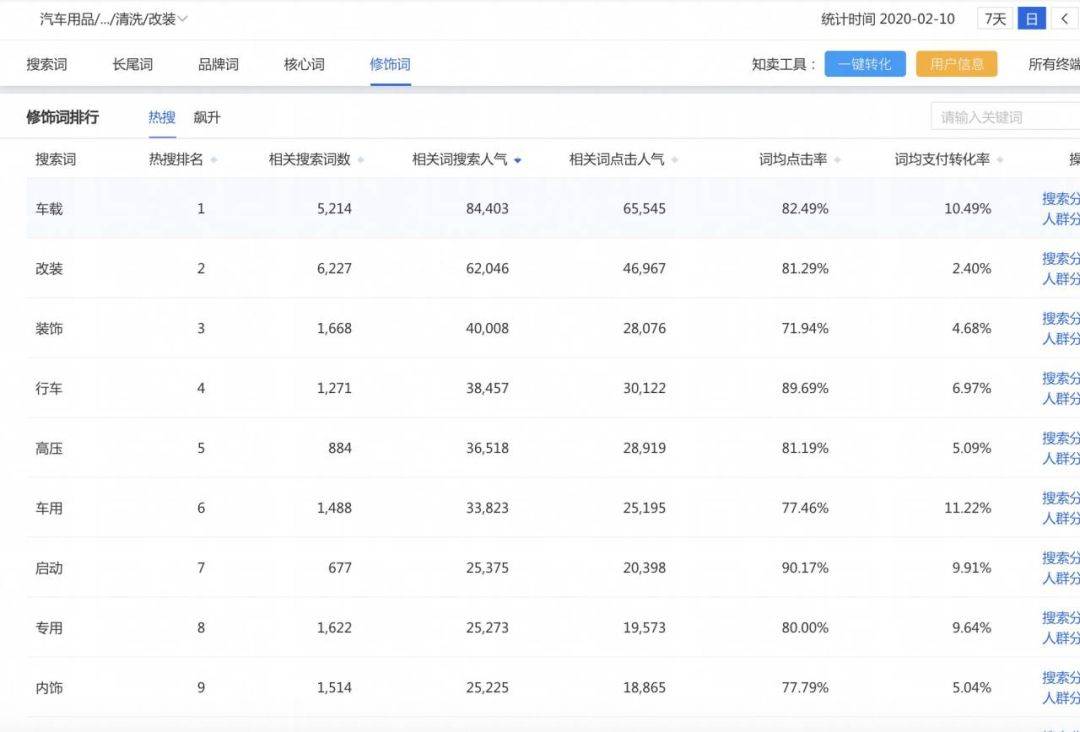Screen dimensions: 1080x732
Task: Click the search word 车用
Action: [49, 508]
